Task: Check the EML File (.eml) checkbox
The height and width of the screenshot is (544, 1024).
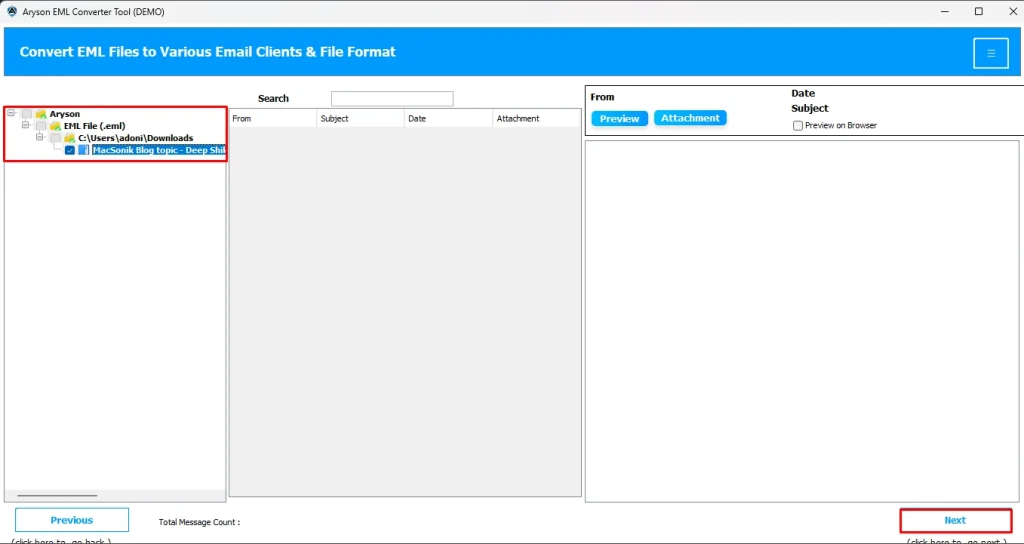Action: 41,126
